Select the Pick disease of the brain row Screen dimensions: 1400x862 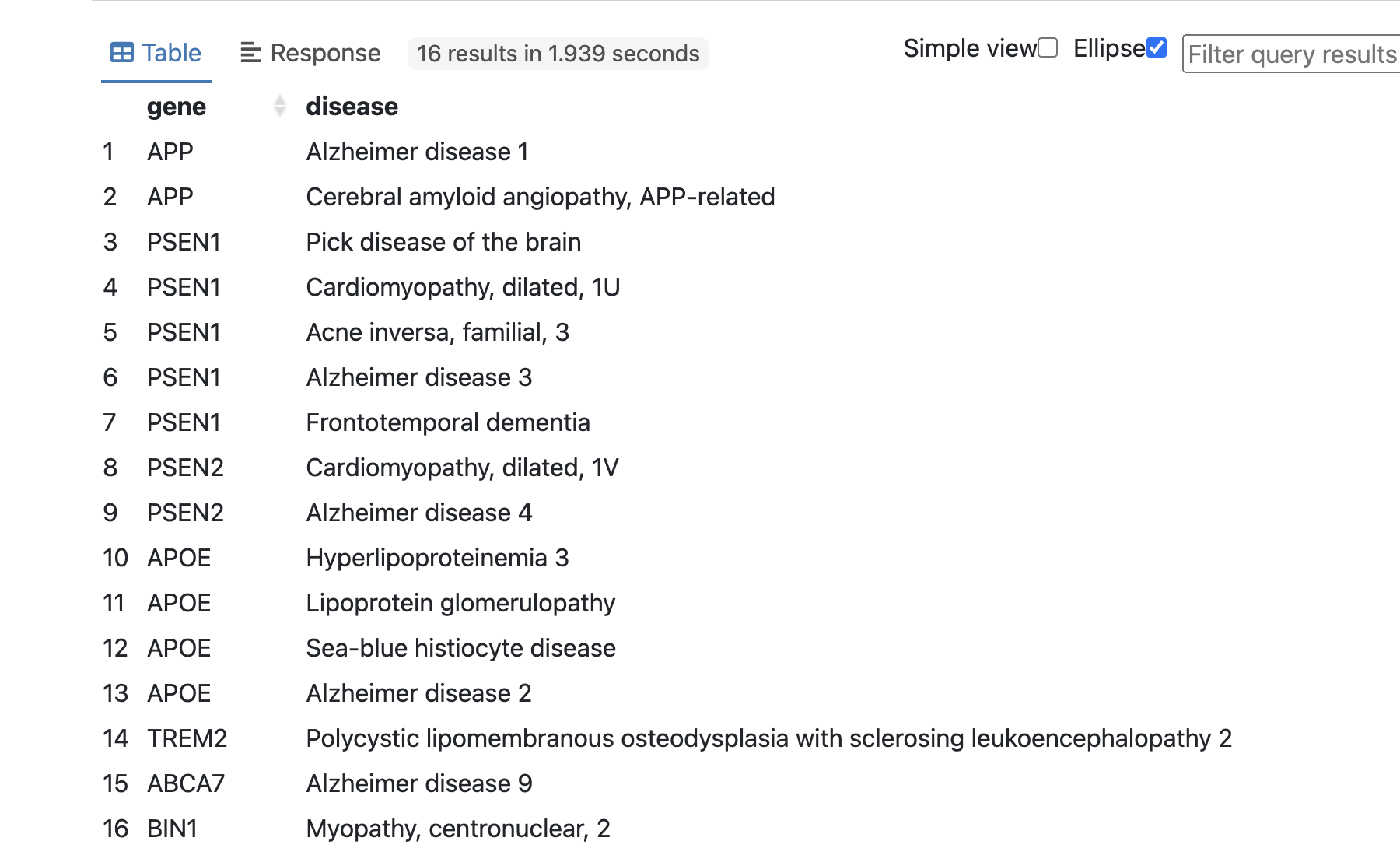443,242
